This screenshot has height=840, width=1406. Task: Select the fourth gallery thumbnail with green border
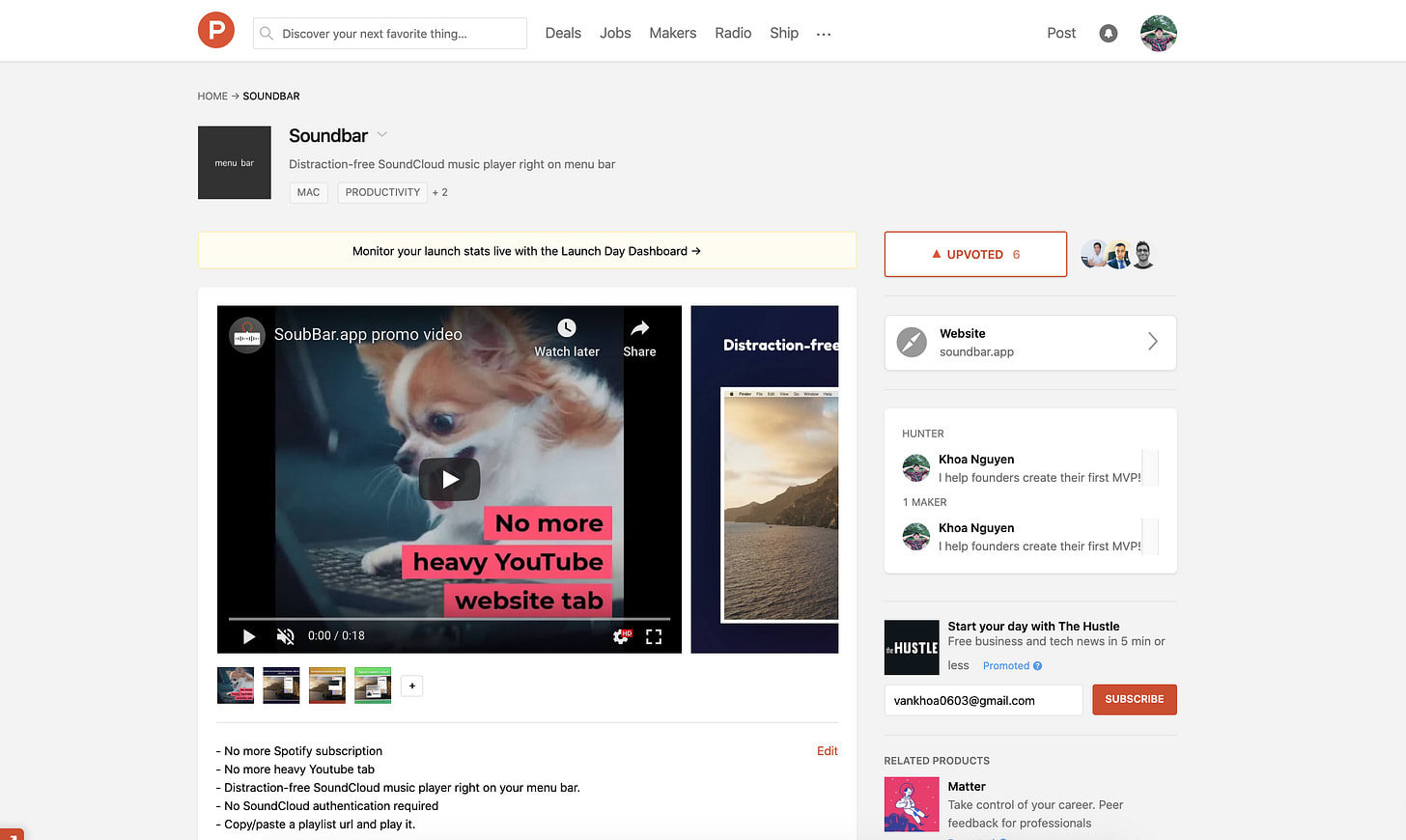point(373,686)
